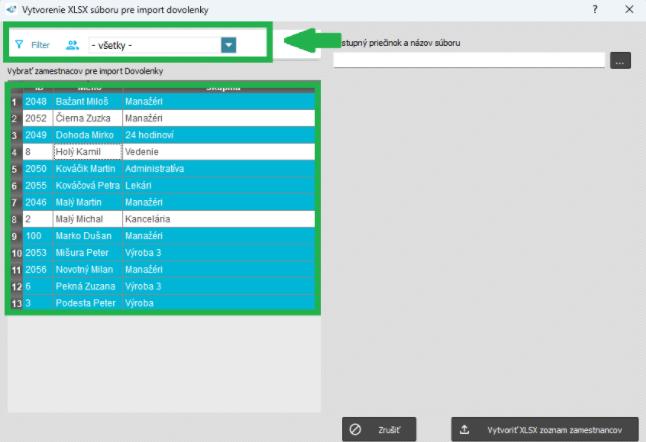This screenshot has height=442, width=646.
Task: Select the Čierna Zuzka row
Action: (x=87, y=118)
